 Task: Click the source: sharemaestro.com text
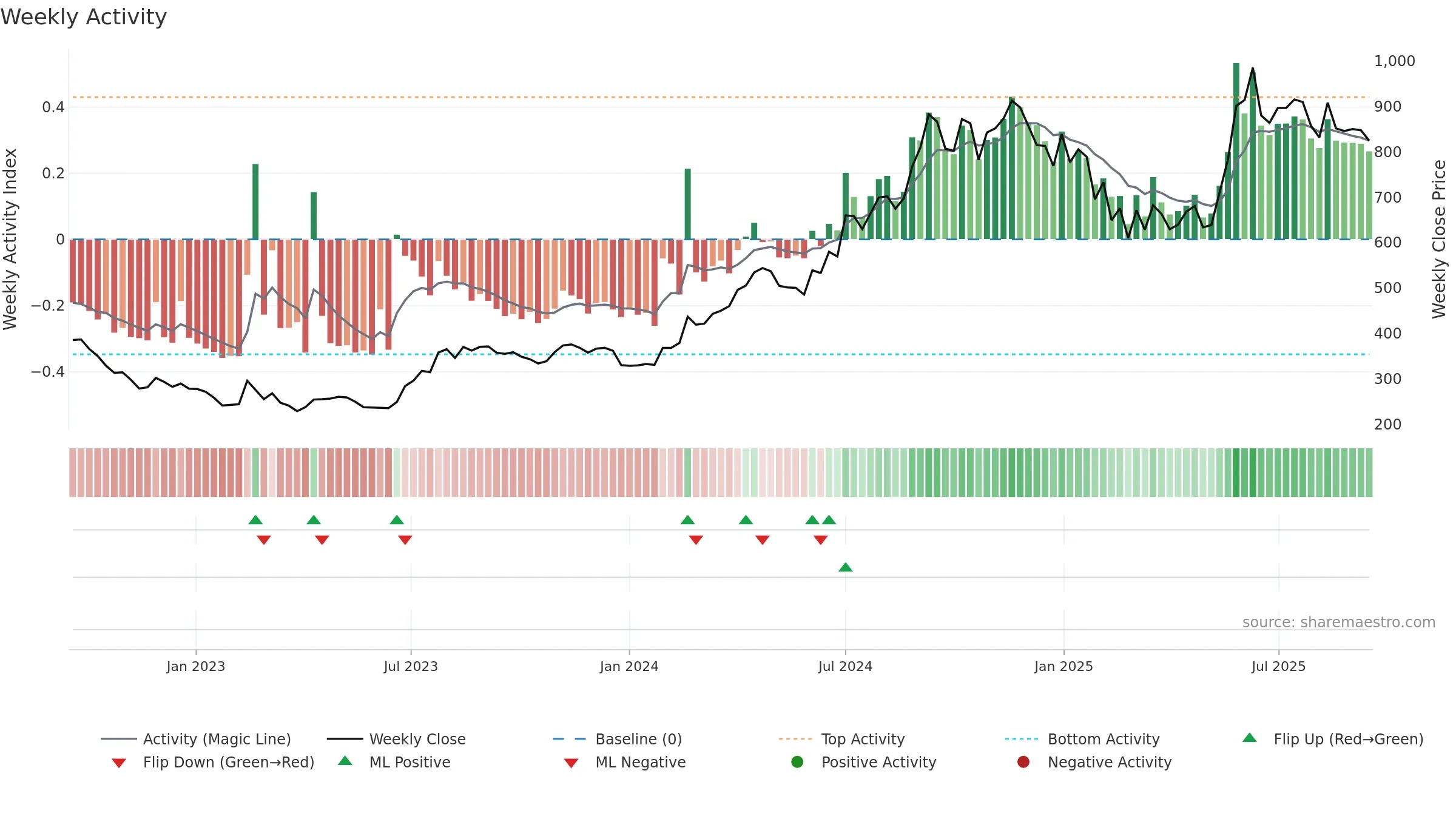[x=1338, y=622]
